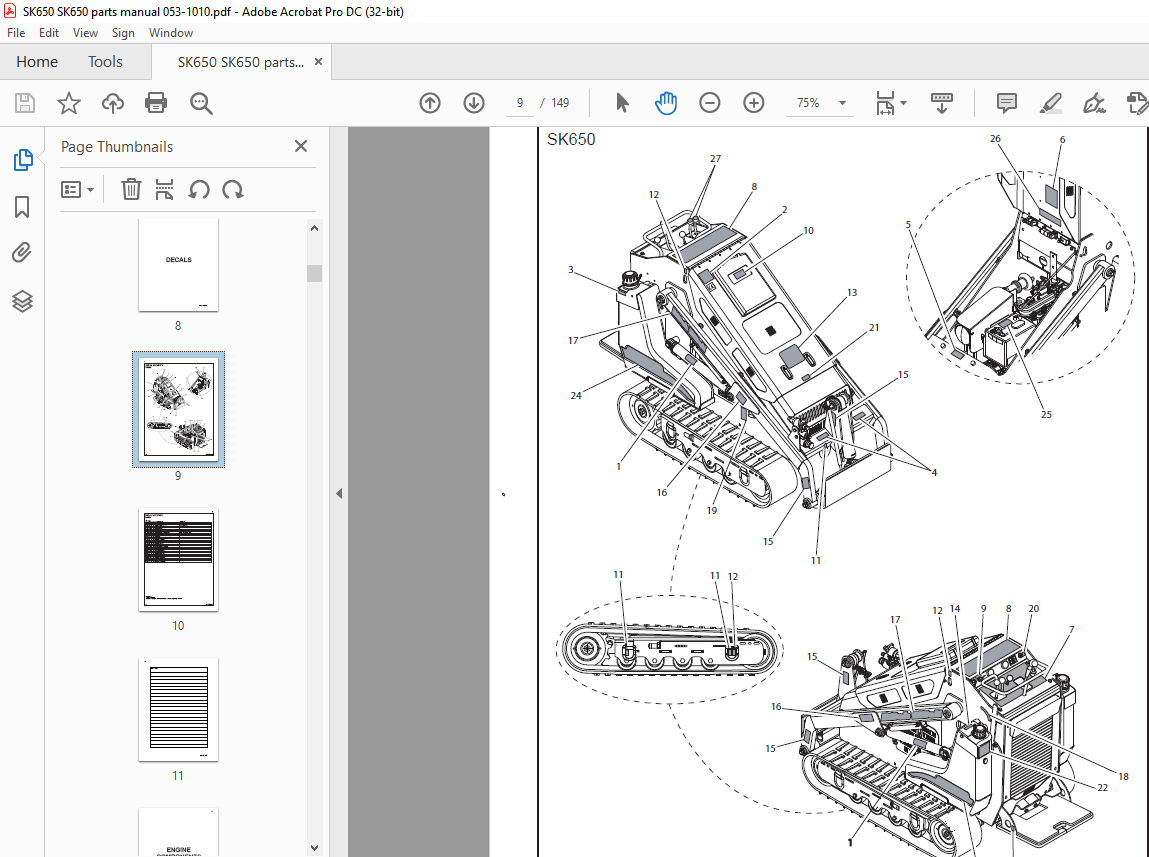Switch to the Tools tab

click(106, 62)
